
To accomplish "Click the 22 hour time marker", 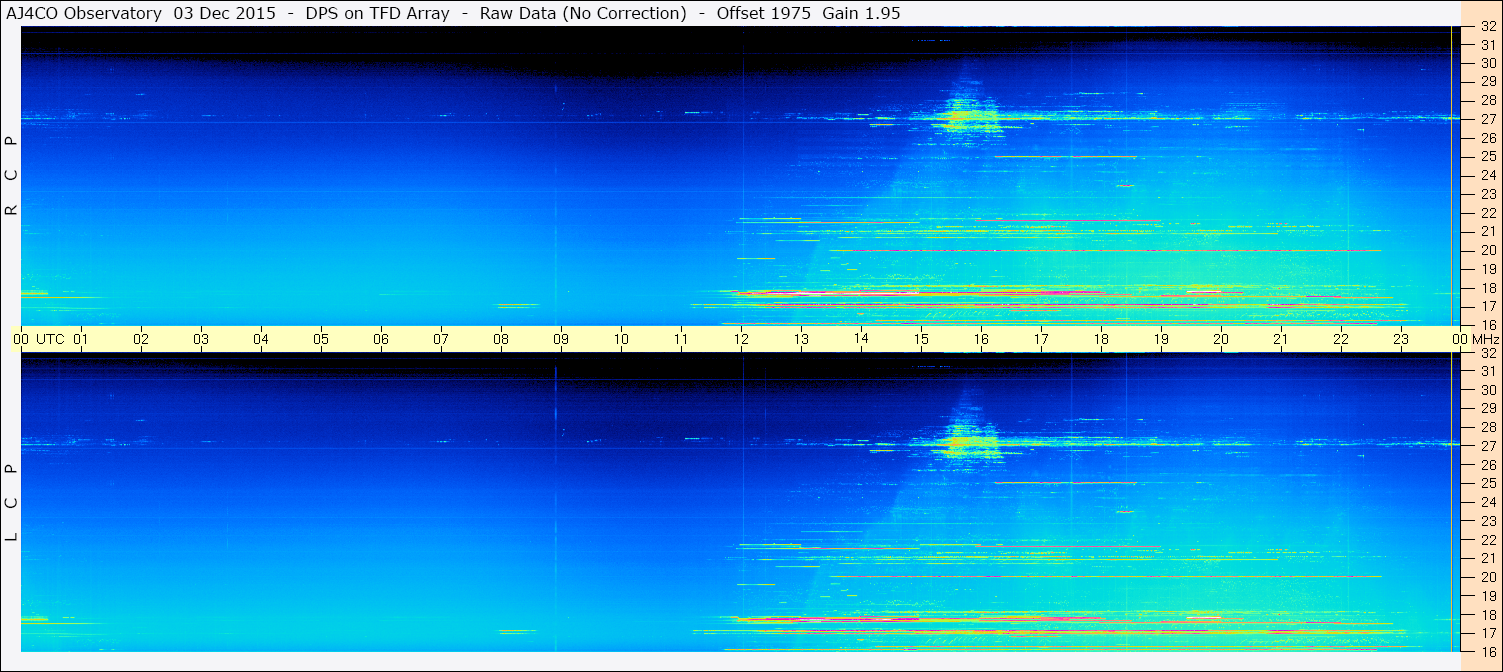I will (x=1341, y=339).
